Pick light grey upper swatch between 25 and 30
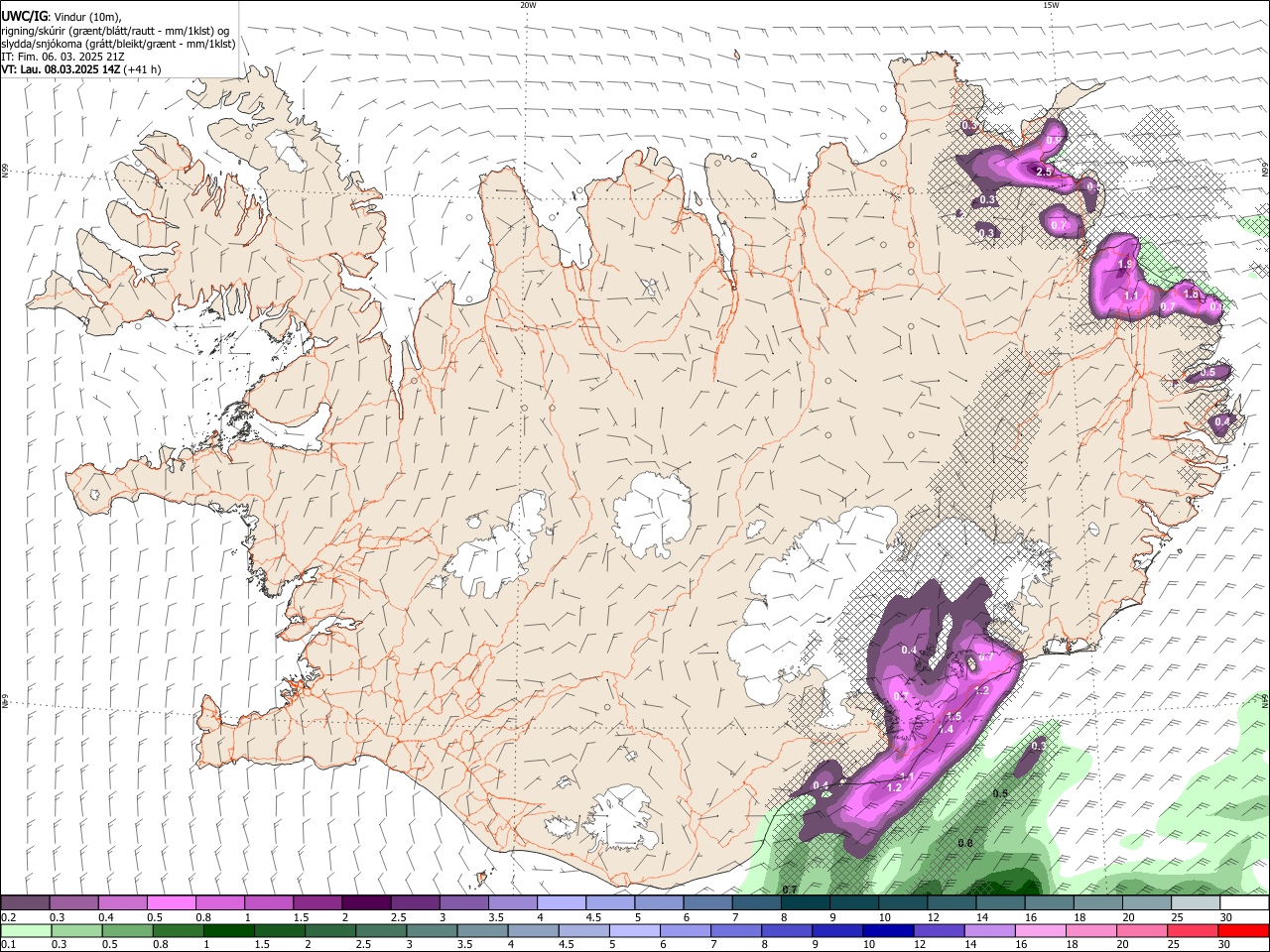This screenshot has height=952, width=1270. [x=1196, y=903]
